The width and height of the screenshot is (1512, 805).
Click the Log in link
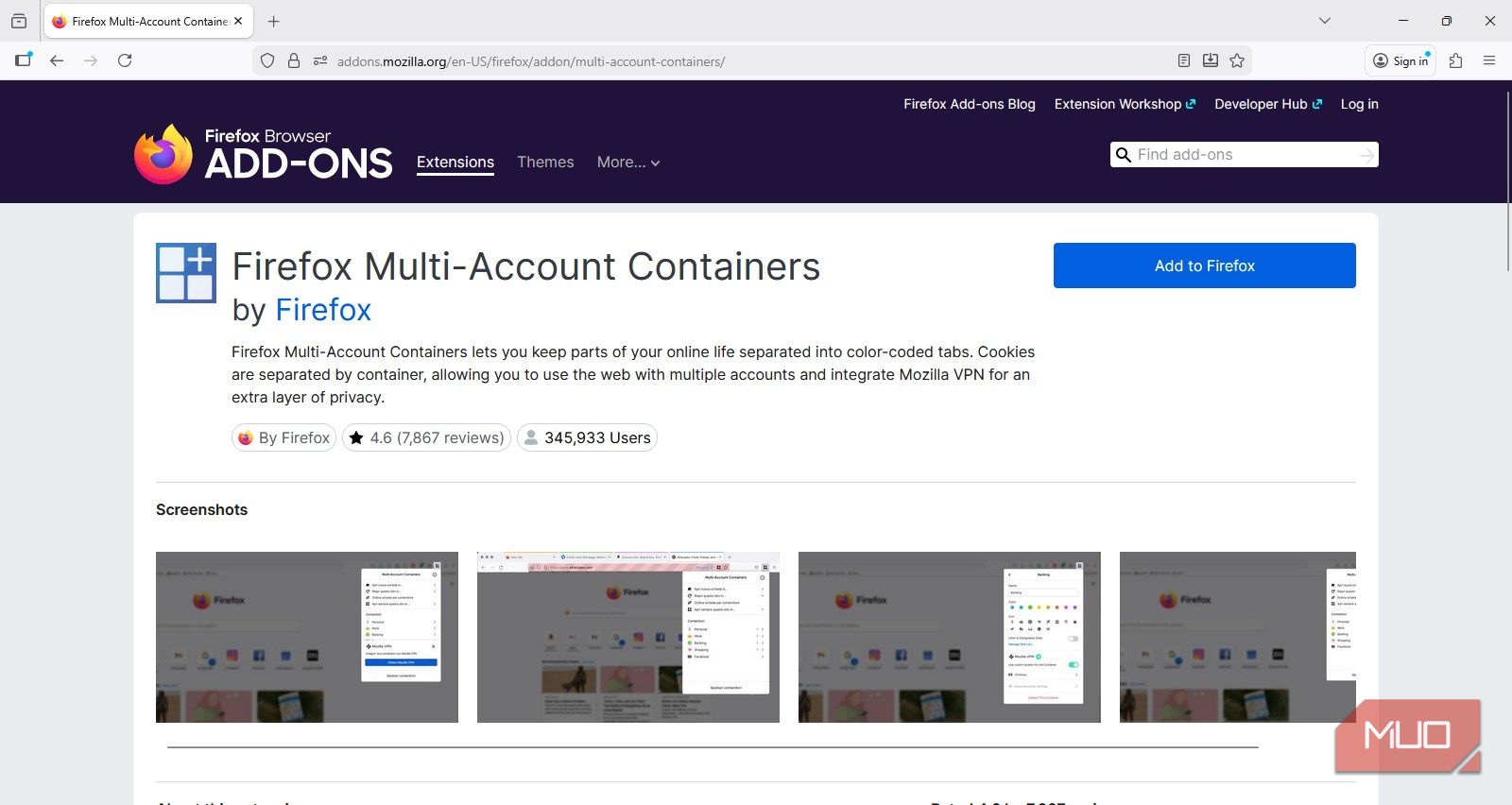tap(1360, 104)
